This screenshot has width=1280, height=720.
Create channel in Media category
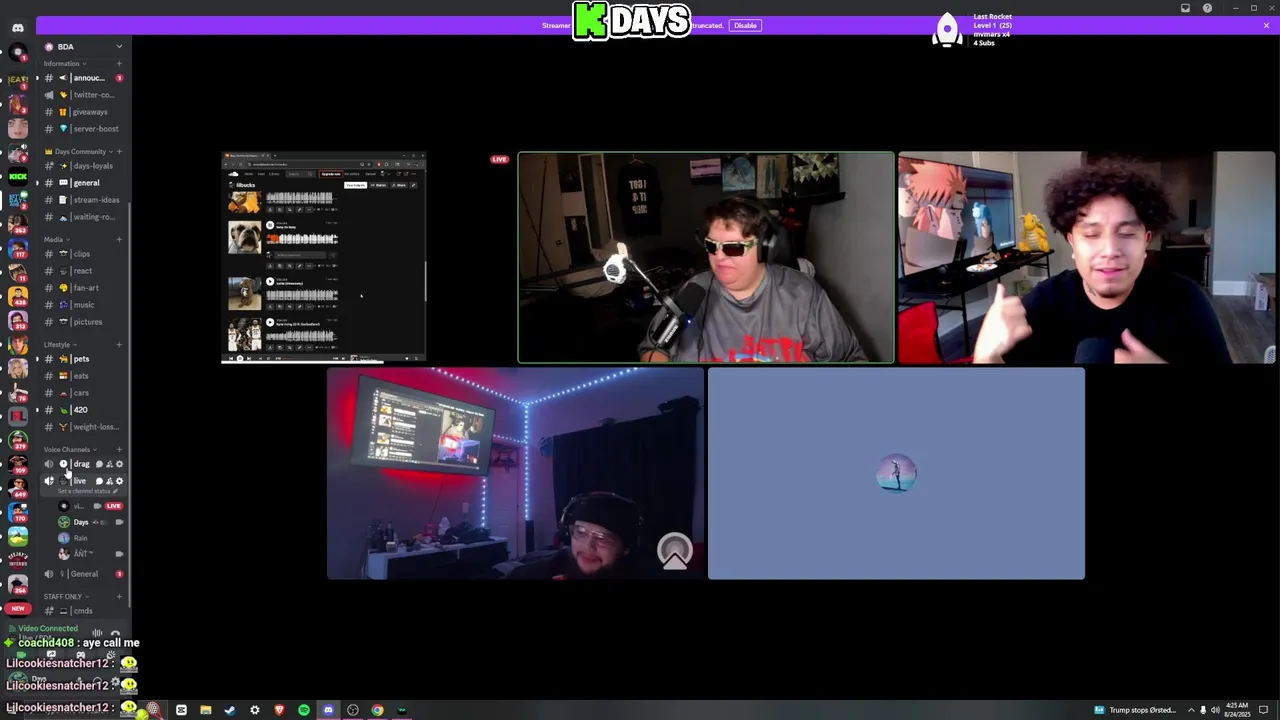119,240
